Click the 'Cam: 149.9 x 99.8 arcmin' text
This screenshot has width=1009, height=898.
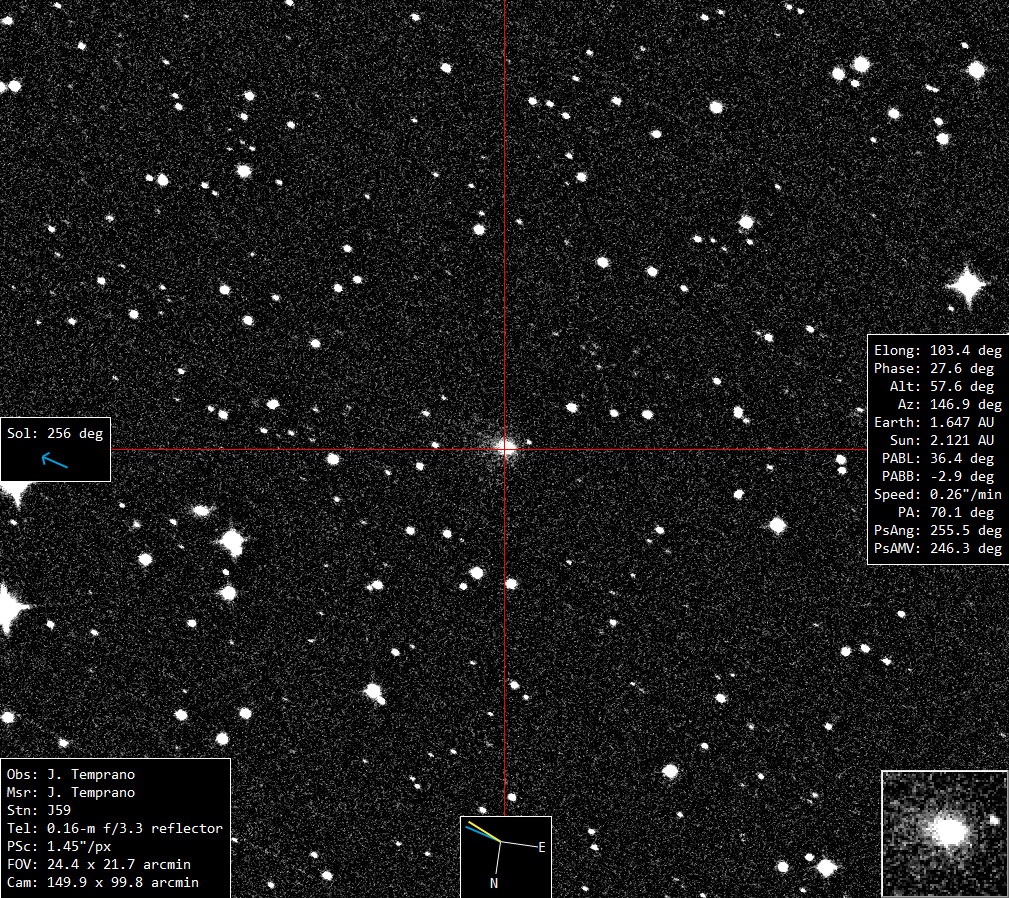click(x=102, y=883)
